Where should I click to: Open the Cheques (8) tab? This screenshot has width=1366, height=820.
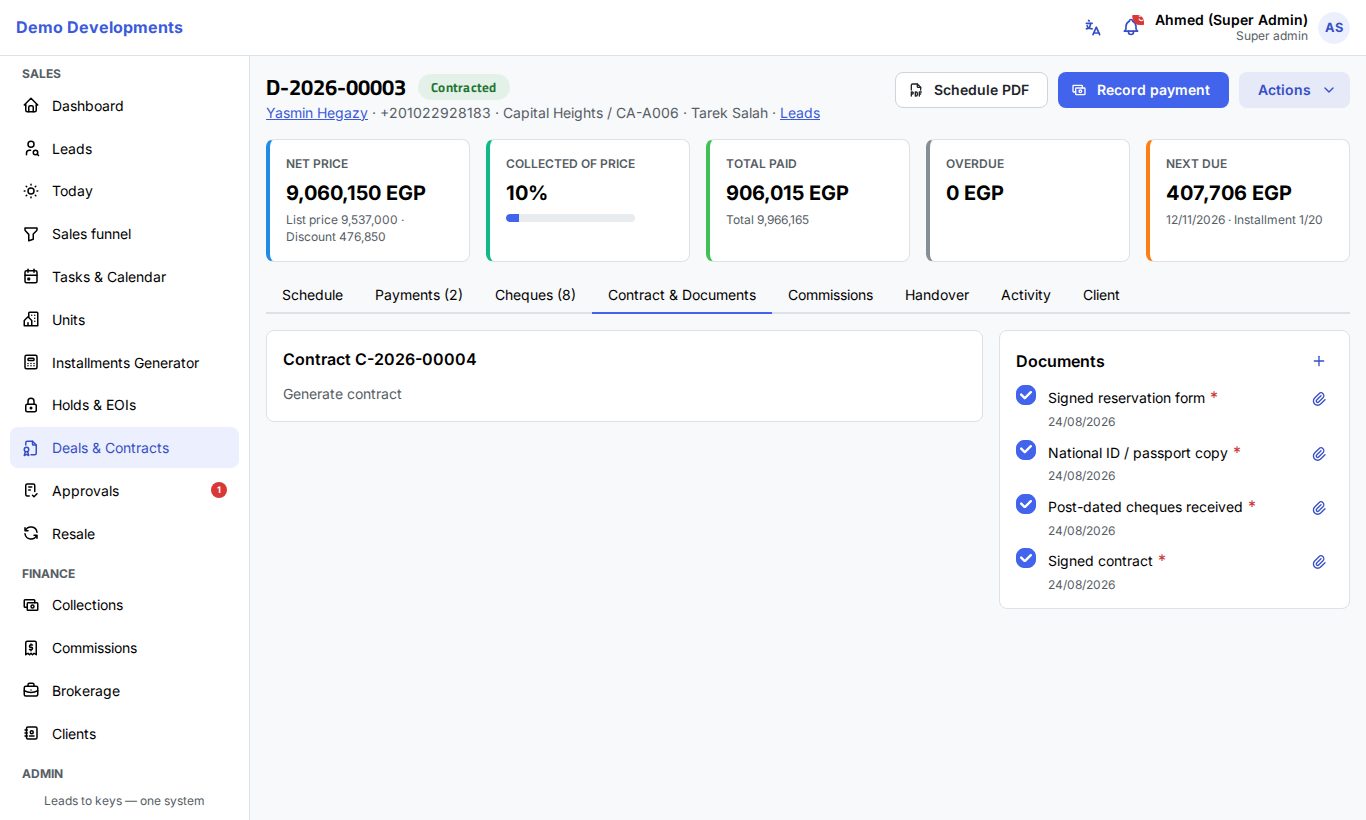pyautogui.click(x=535, y=295)
